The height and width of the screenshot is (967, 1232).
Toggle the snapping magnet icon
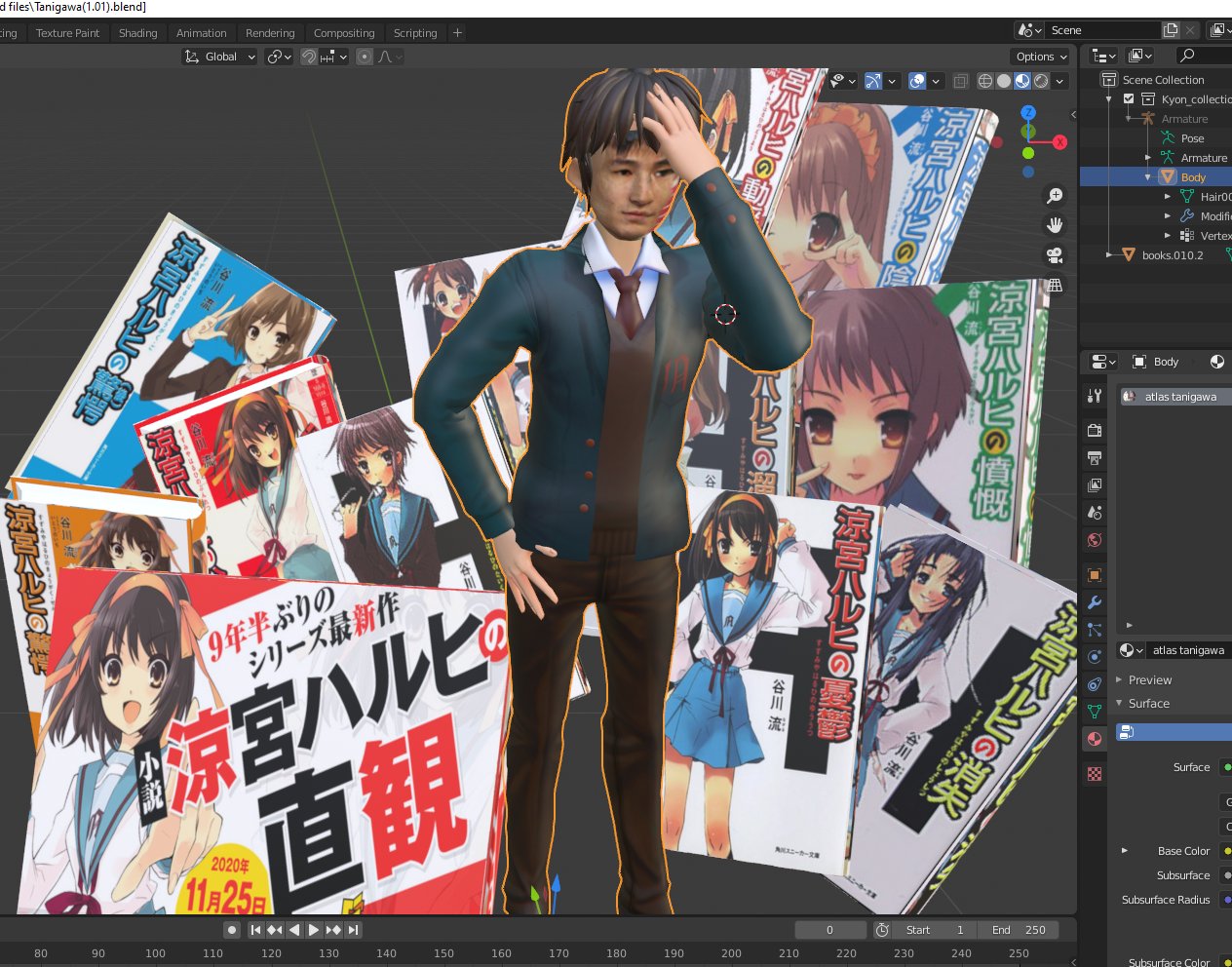308,57
